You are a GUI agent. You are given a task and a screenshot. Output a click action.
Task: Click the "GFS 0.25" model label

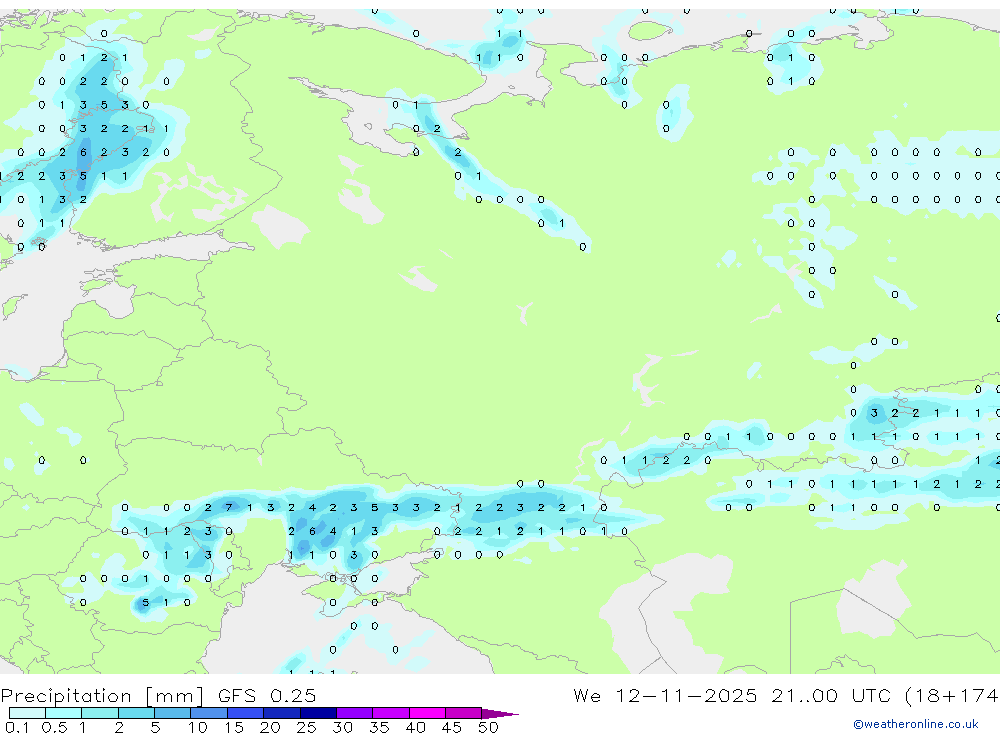[267, 695]
